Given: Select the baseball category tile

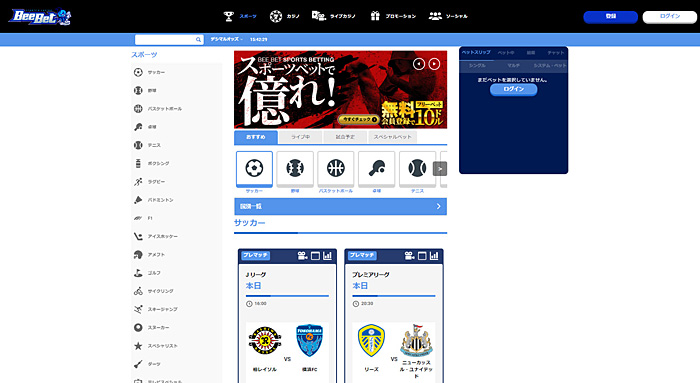Looking at the screenshot, I should tap(295, 169).
